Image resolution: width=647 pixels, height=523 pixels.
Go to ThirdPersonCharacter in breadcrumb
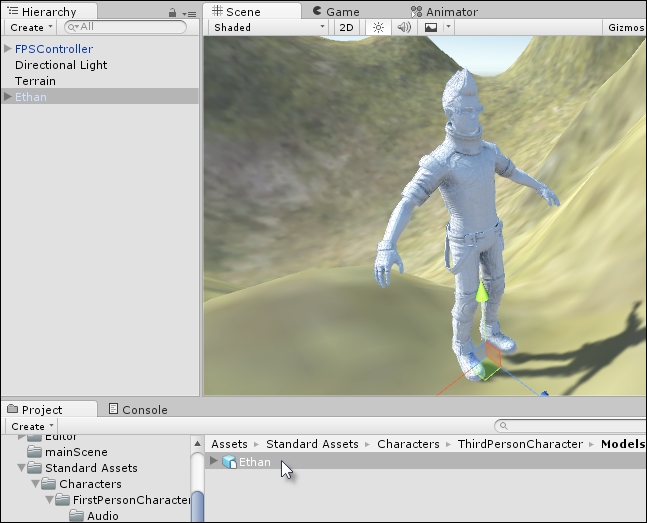point(520,444)
